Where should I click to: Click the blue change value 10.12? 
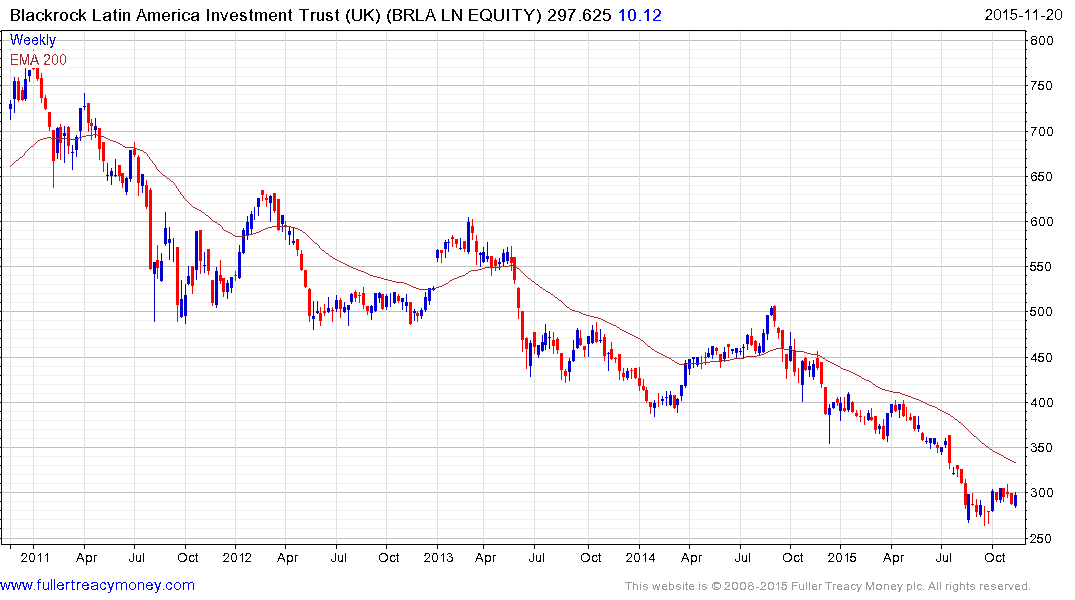point(640,15)
